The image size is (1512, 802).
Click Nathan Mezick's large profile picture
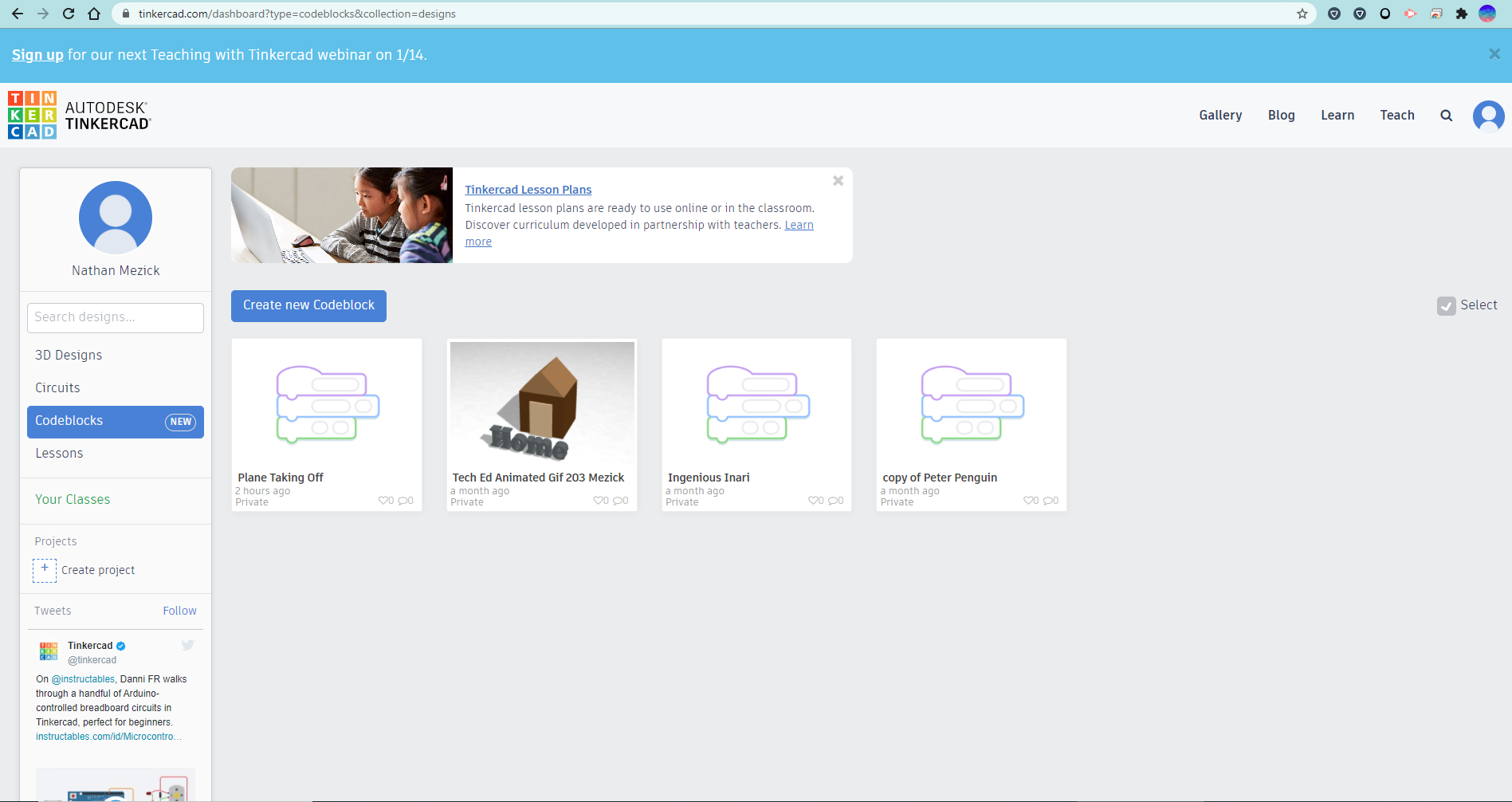[116, 218]
